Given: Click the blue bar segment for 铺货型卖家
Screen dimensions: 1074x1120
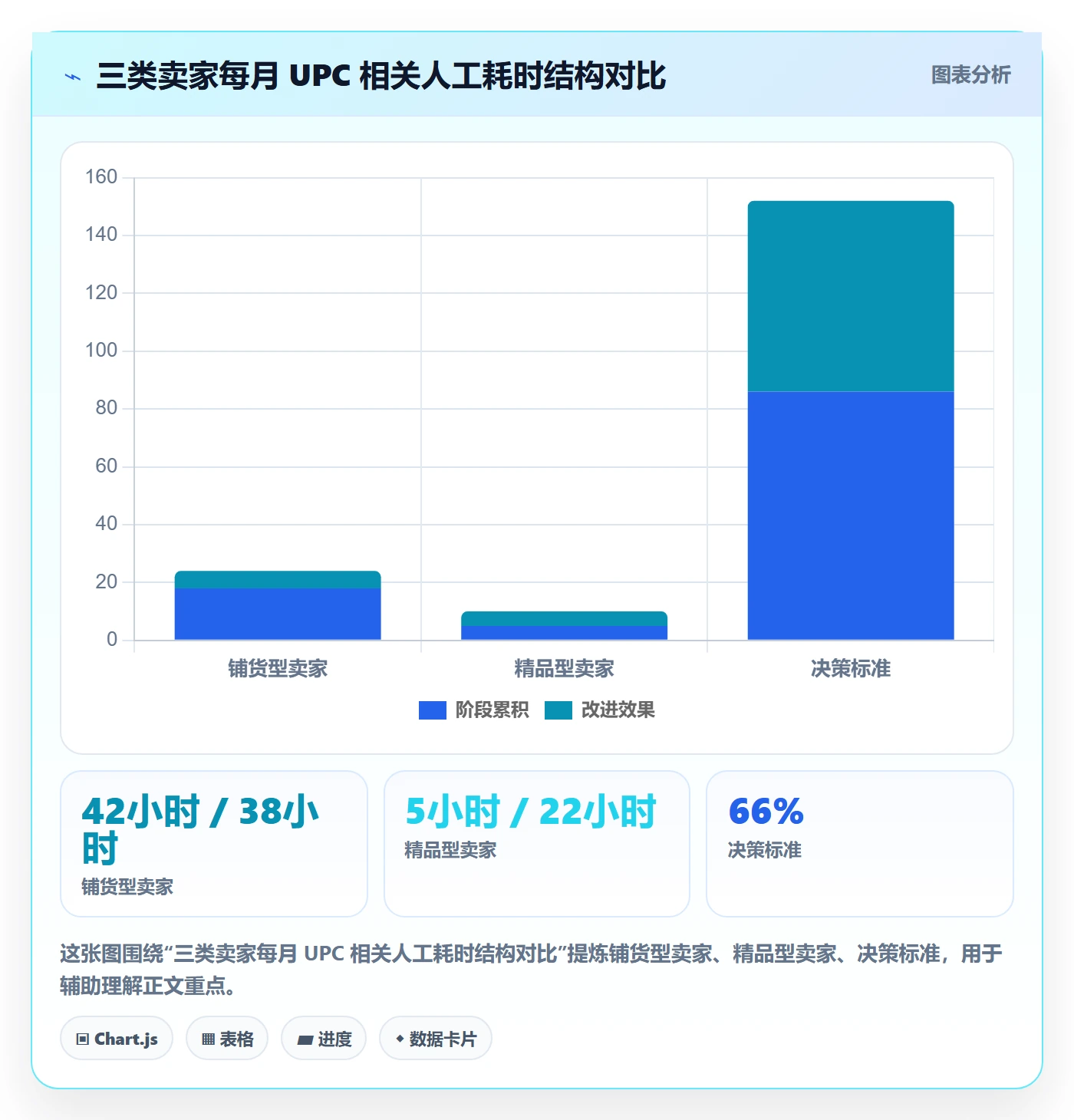Looking at the screenshot, I should pos(278,614).
